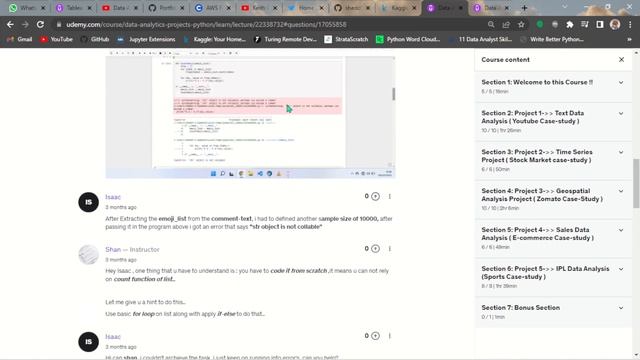Viewport: 640px width, 360px height.
Task: Open the Jupyter Extensions bookmark
Action: (x=146, y=39)
